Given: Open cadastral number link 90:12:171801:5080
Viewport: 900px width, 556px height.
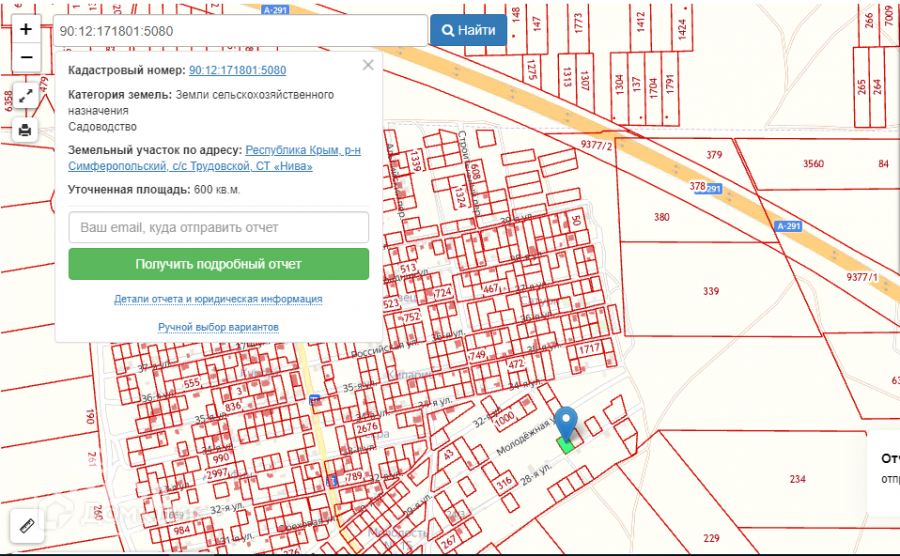Looking at the screenshot, I should 237,71.
